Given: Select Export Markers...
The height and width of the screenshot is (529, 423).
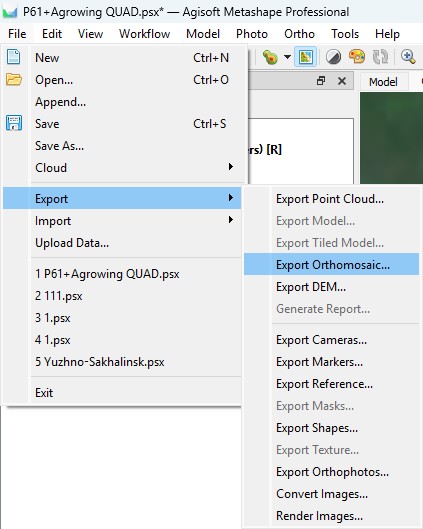Looking at the screenshot, I should (x=332, y=362).
